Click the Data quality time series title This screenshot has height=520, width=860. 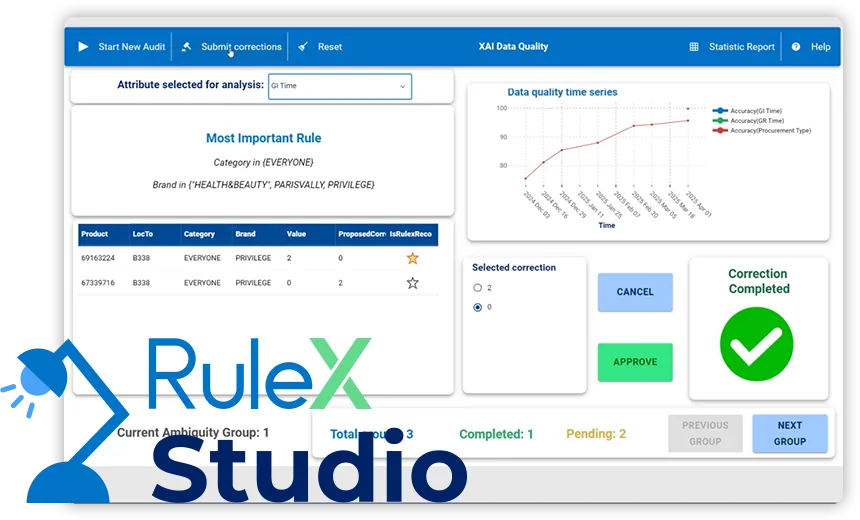(562, 92)
